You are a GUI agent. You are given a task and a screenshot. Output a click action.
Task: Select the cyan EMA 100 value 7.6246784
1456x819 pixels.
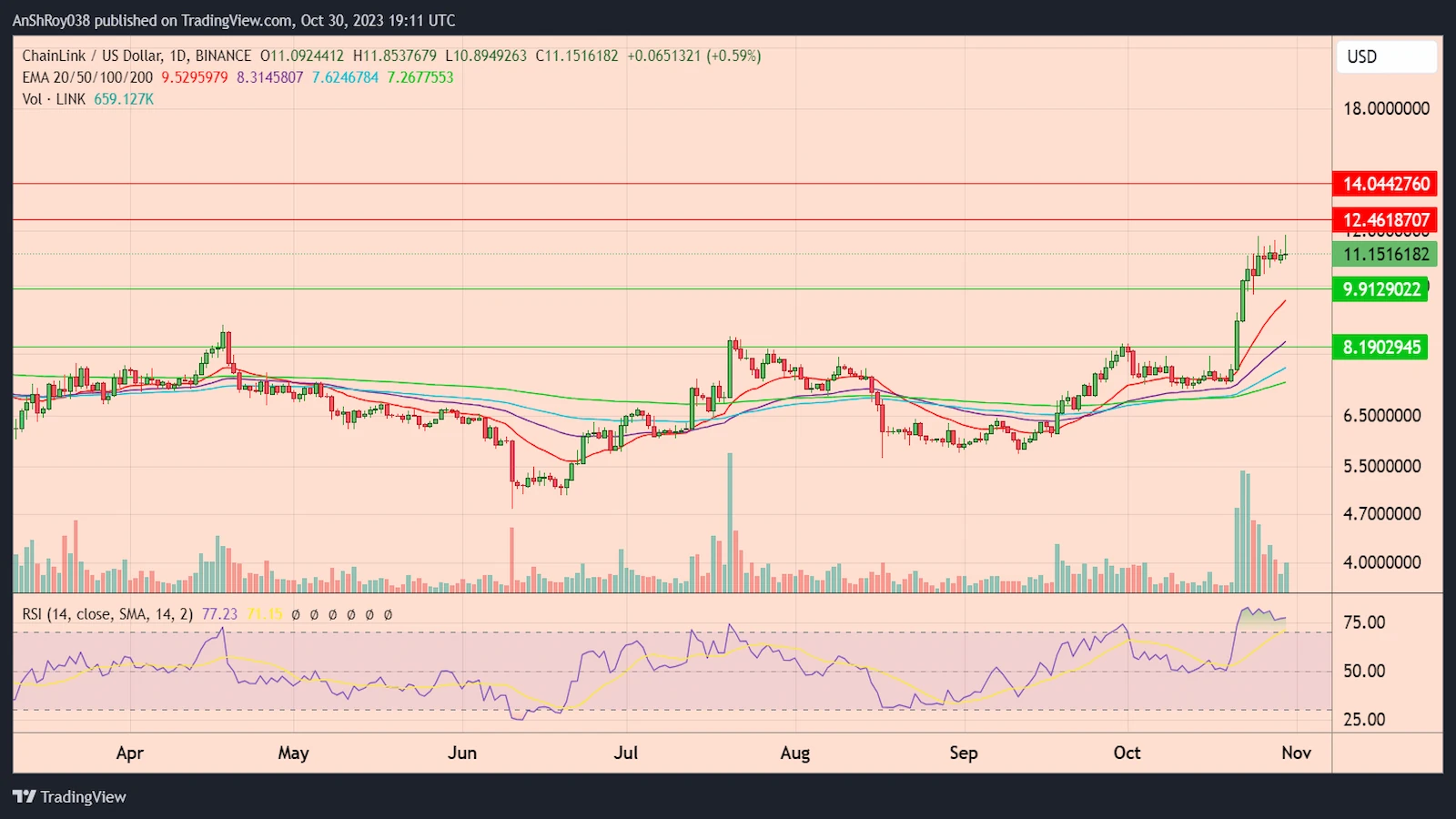pyautogui.click(x=344, y=77)
